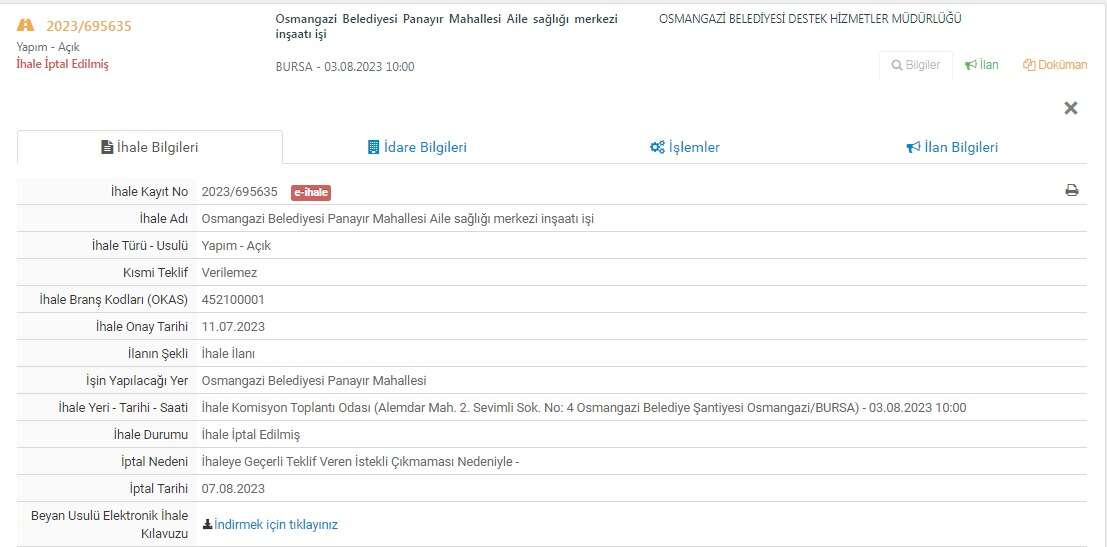Image resolution: width=1107 pixels, height=547 pixels.
Task: Click the gears icon on the İşlemler tab
Action: click(657, 147)
